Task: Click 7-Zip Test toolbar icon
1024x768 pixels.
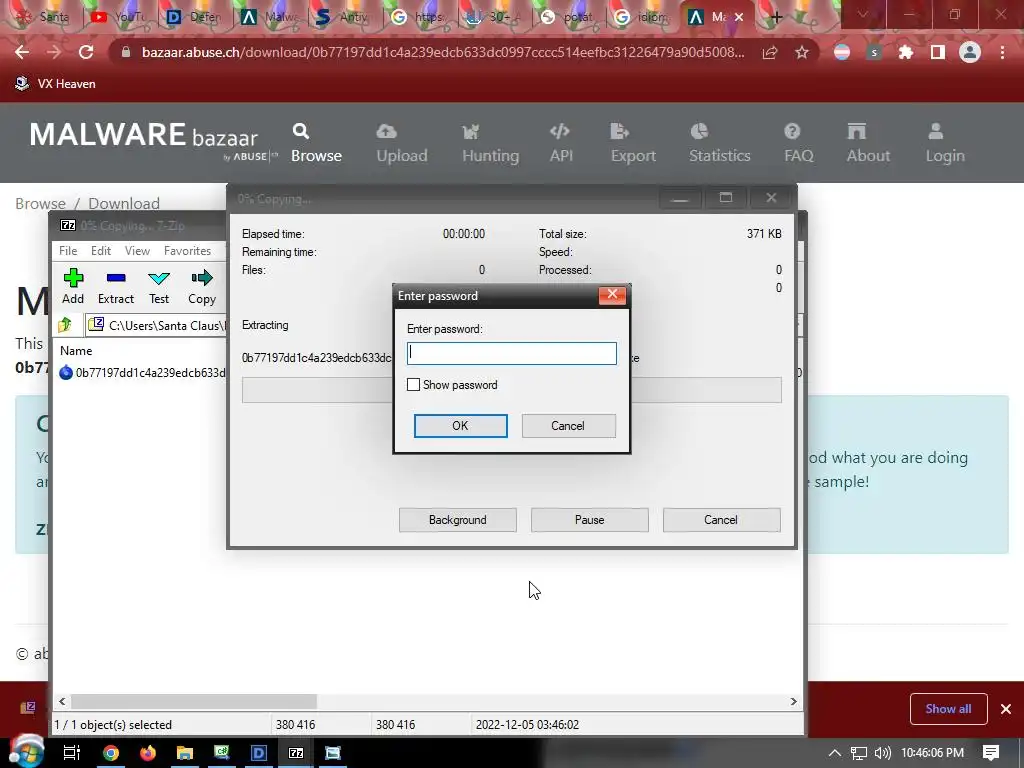Action: coord(159,287)
